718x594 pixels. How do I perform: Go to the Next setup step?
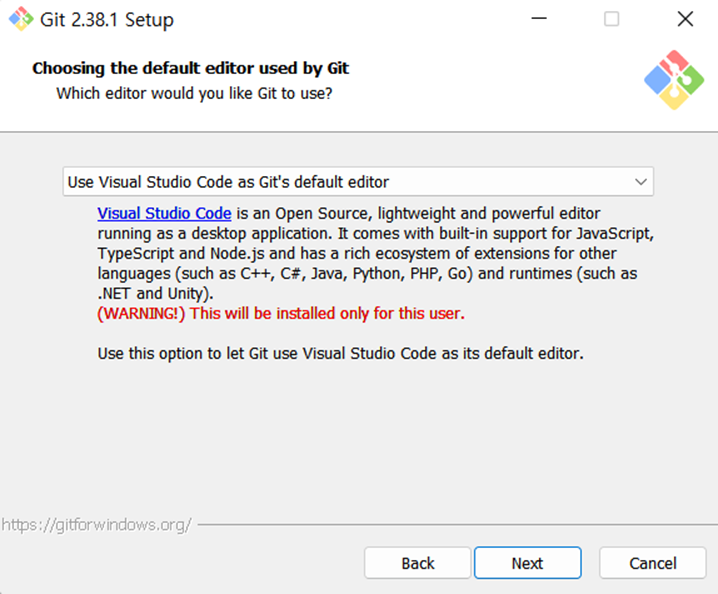[528, 563]
